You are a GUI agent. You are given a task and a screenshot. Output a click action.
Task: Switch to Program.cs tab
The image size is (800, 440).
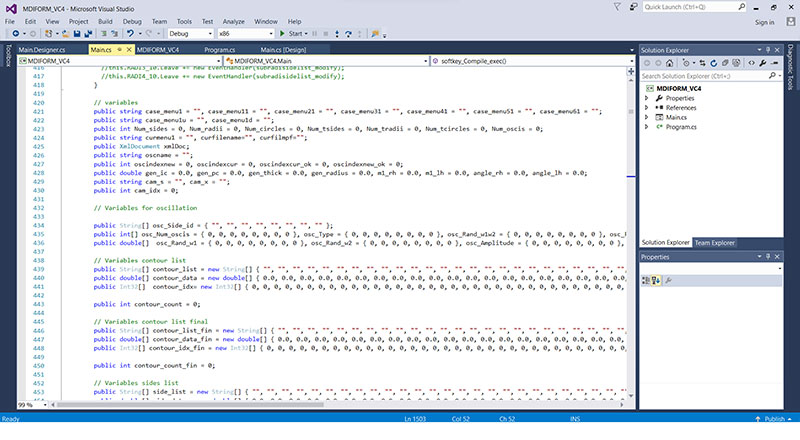219,50
